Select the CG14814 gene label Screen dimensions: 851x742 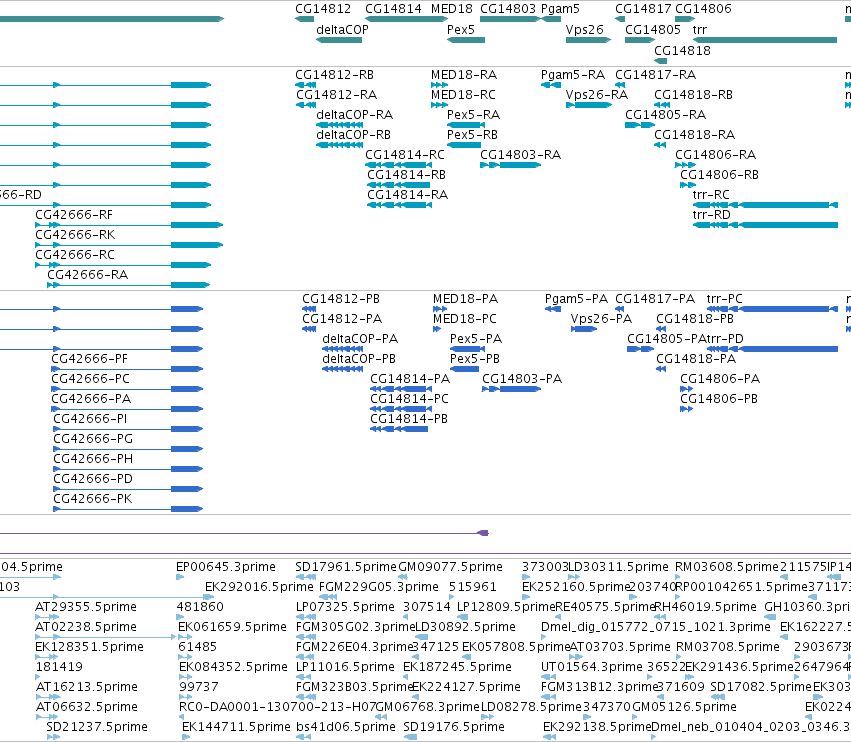pos(393,9)
